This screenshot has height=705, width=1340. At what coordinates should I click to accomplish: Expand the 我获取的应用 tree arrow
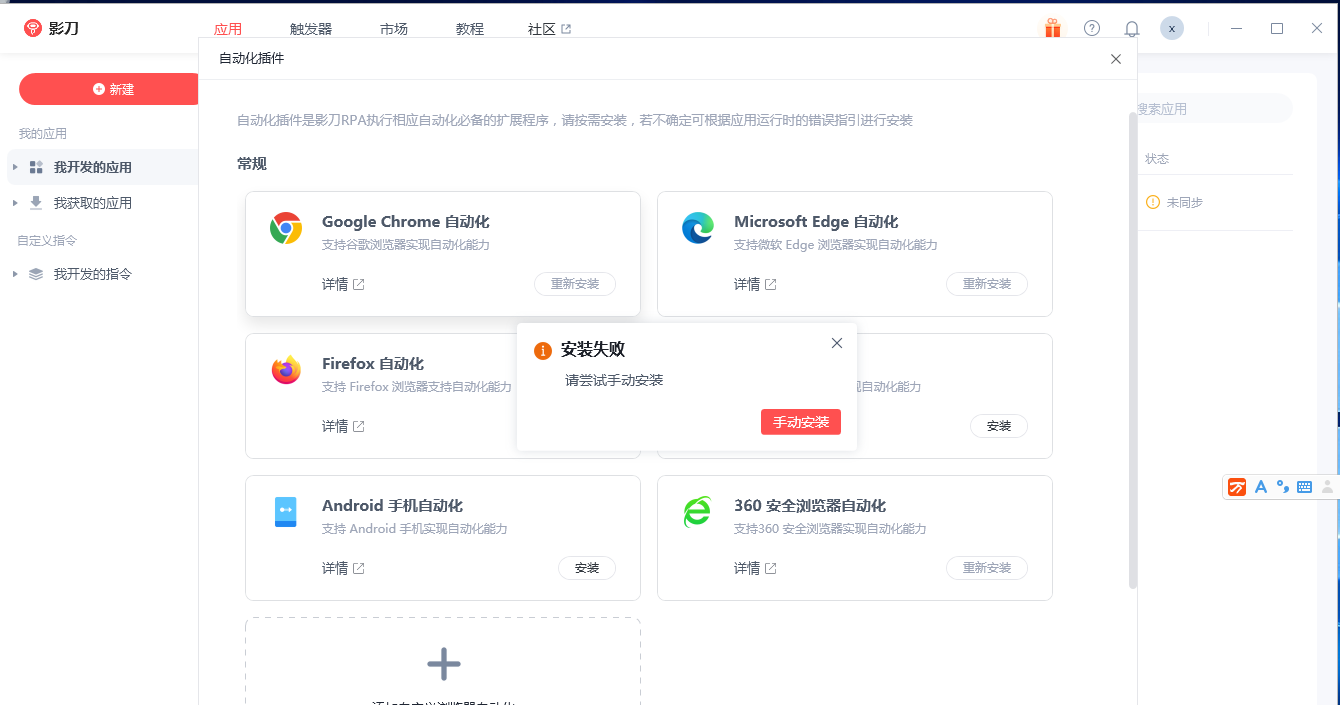pyautogui.click(x=15, y=203)
